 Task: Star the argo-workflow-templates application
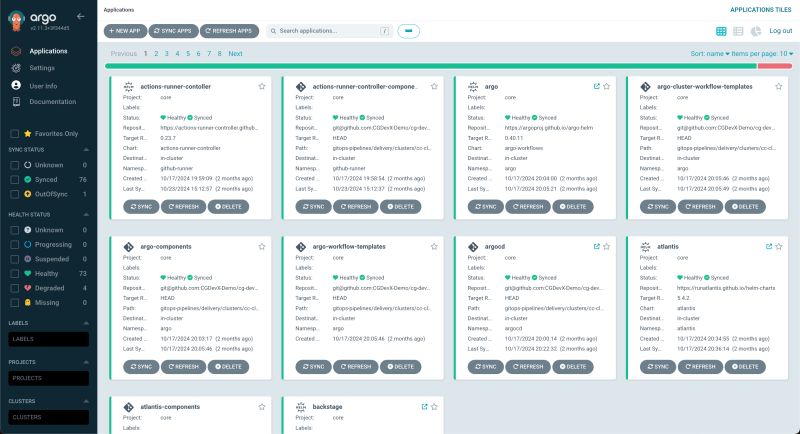coord(434,246)
